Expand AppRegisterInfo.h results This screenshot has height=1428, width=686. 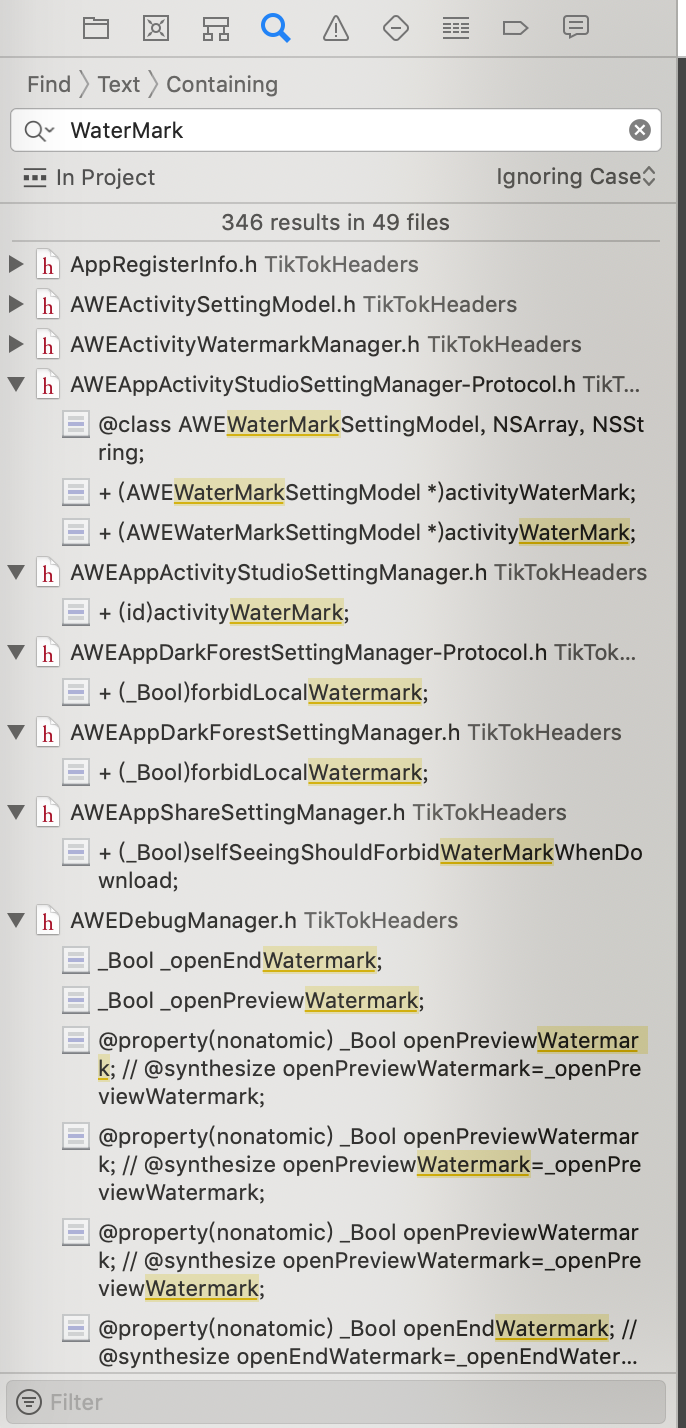click(x=15, y=264)
